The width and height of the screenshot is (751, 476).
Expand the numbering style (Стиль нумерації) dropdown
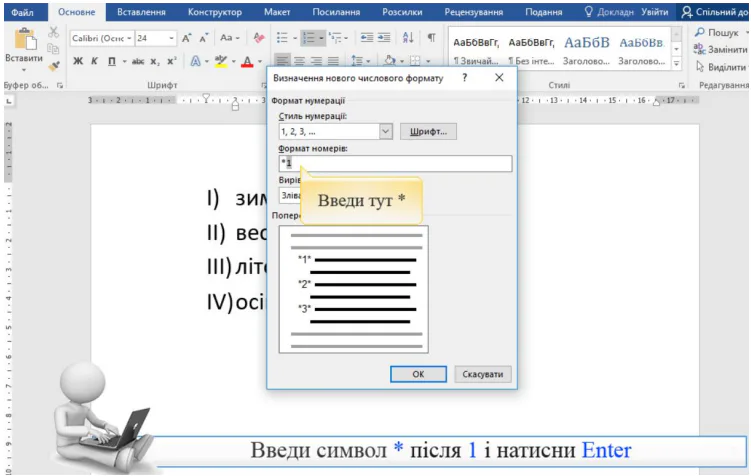click(x=386, y=131)
